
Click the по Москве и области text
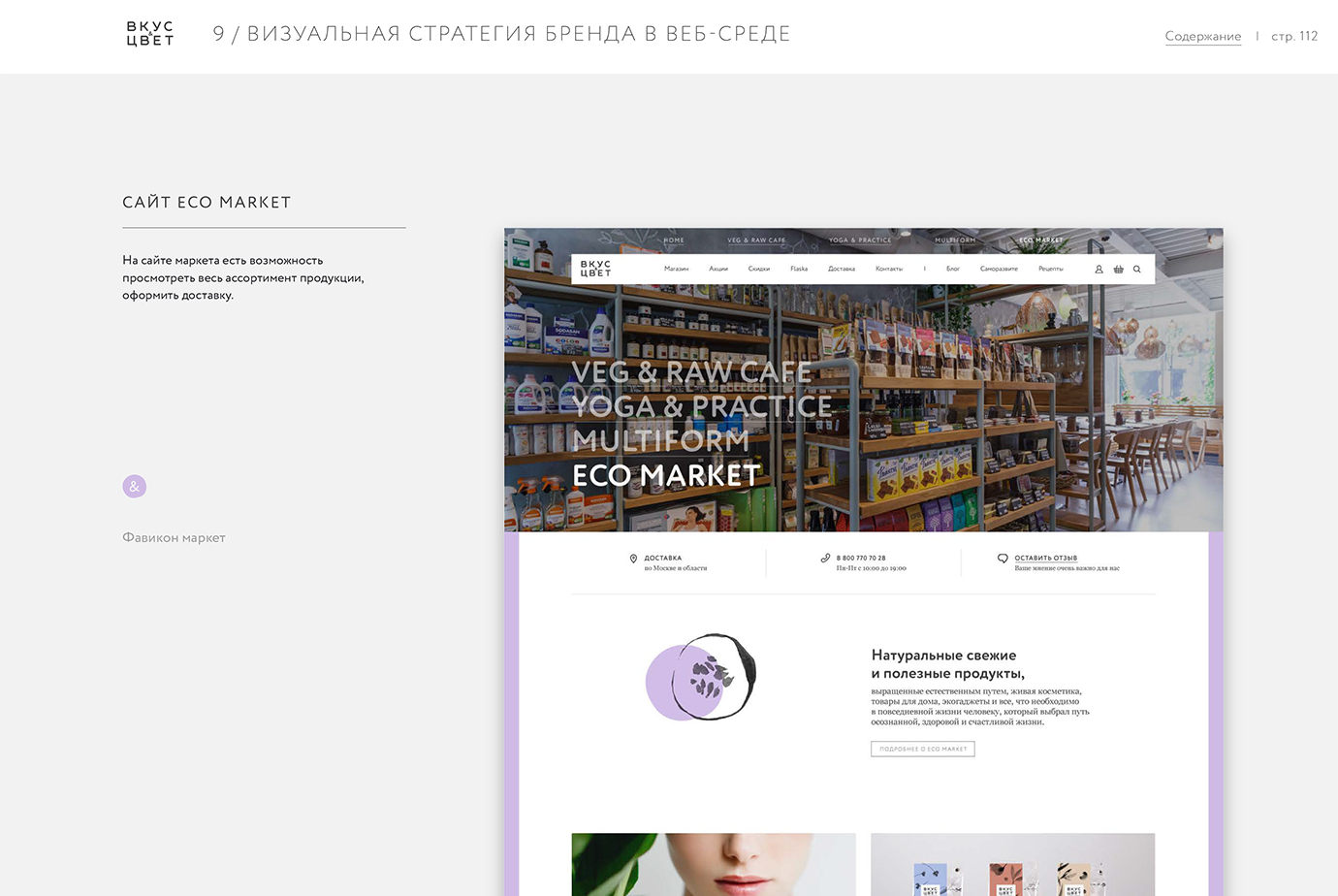[x=676, y=568]
